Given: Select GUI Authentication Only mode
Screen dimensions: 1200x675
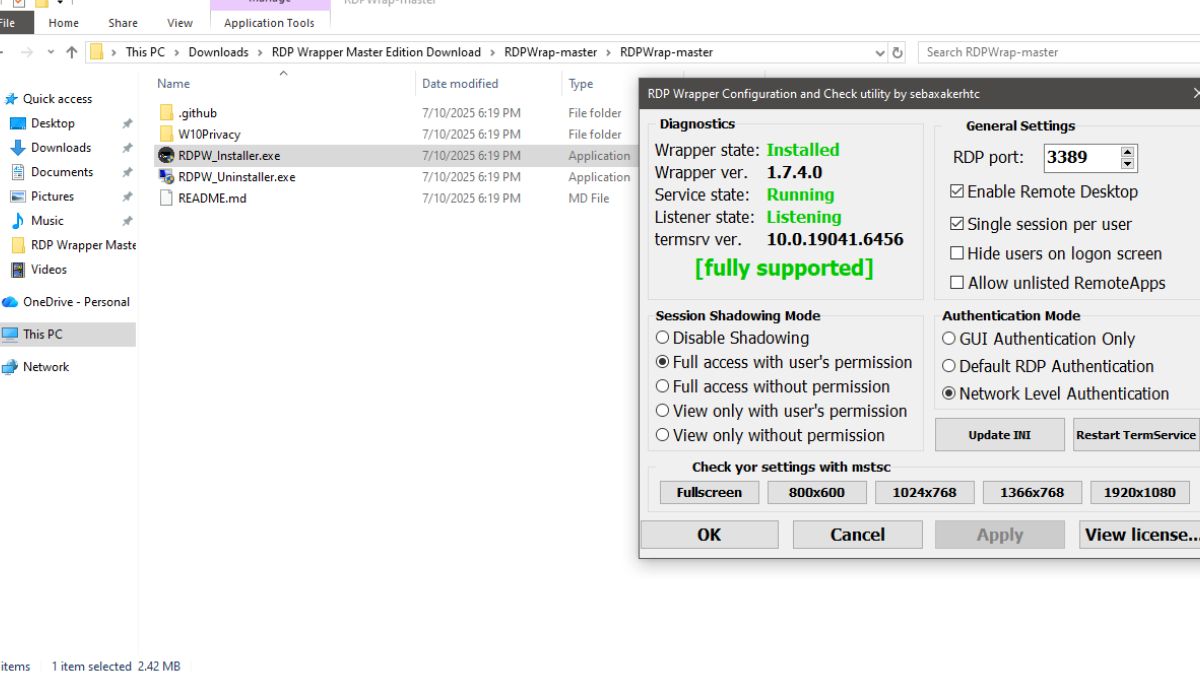Looking at the screenshot, I should [948, 338].
